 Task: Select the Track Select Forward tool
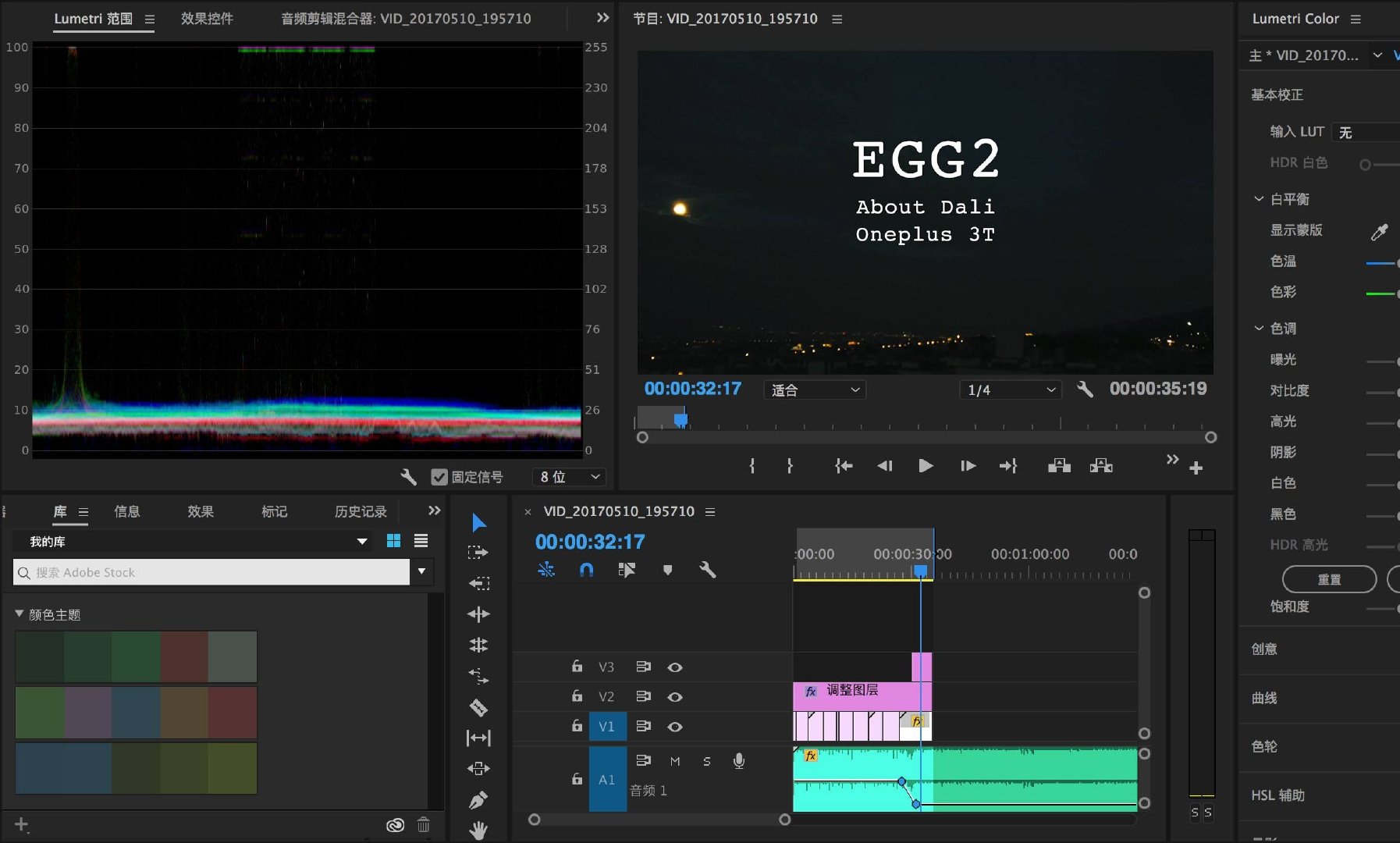(478, 553)
